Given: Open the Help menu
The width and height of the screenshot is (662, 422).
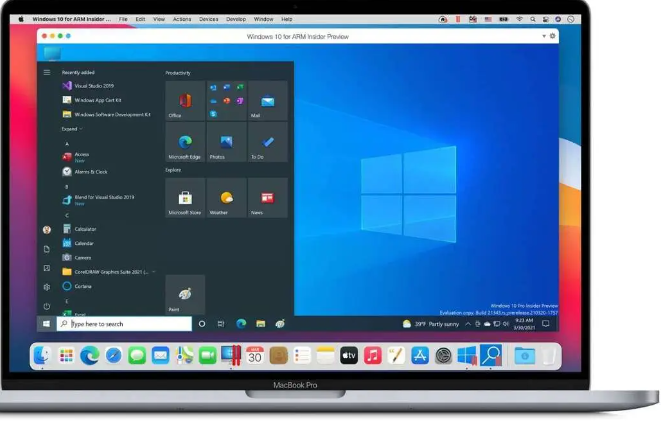Looking at the screenshot, I should click(x=287, y=19).
